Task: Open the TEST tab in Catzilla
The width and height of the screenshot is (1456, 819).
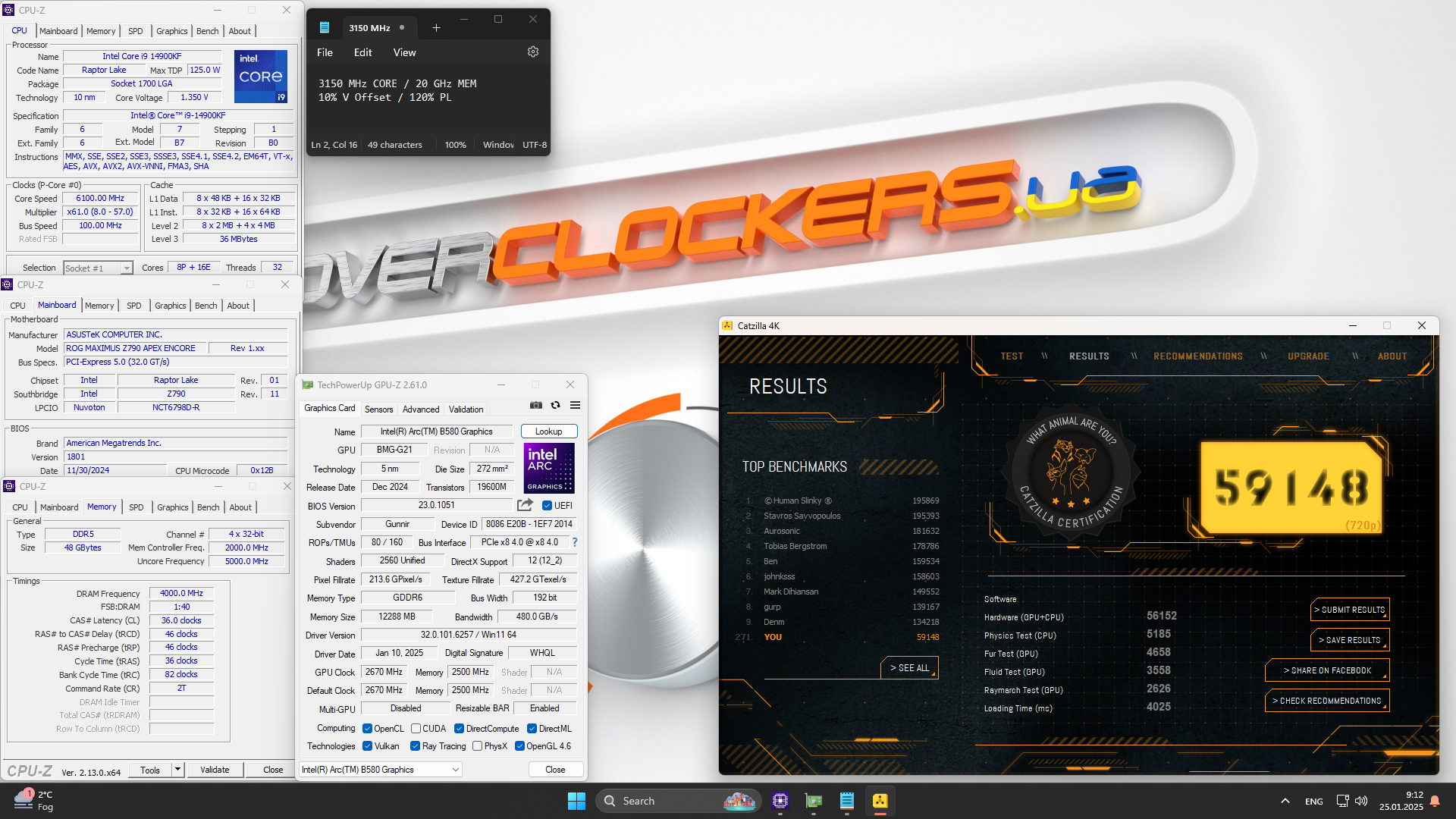Action: (x=1012, y=356)
